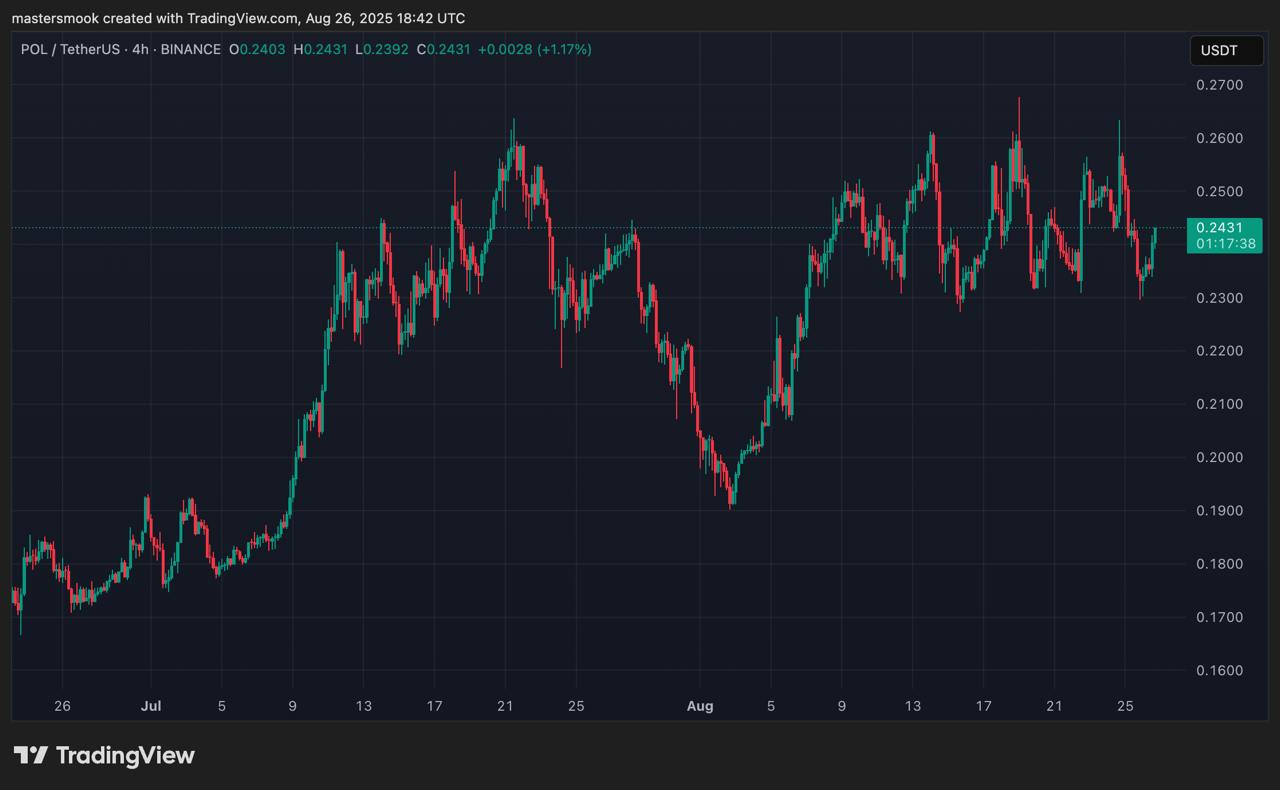Open the USDT currency selector
Screen dimensions: 1280x790
tap(1226, 50)
